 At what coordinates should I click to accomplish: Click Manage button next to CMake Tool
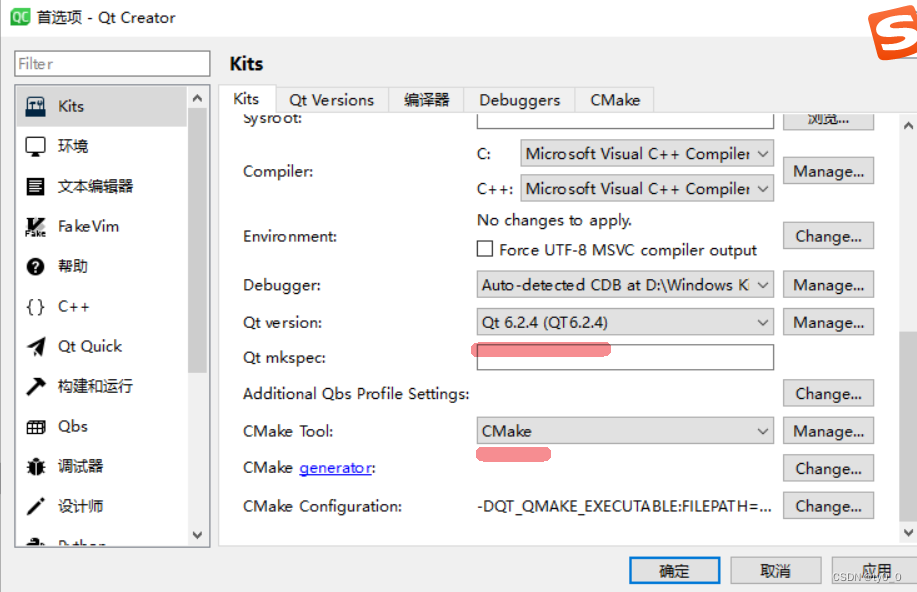pyautogui.click(x=828, y=431)
